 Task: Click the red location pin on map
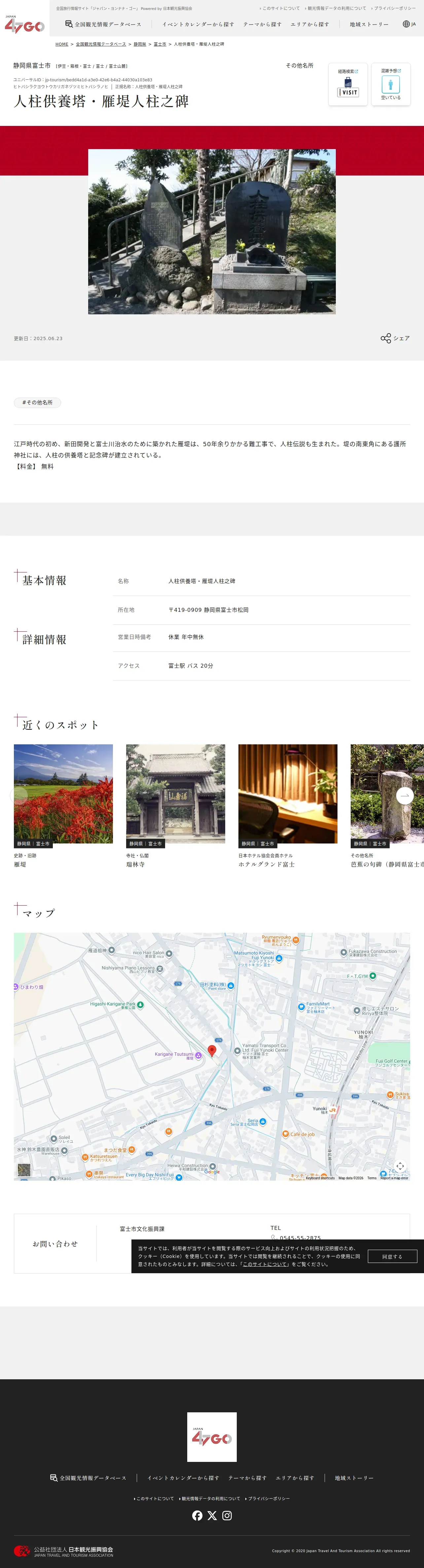[x=212, y=1051]
